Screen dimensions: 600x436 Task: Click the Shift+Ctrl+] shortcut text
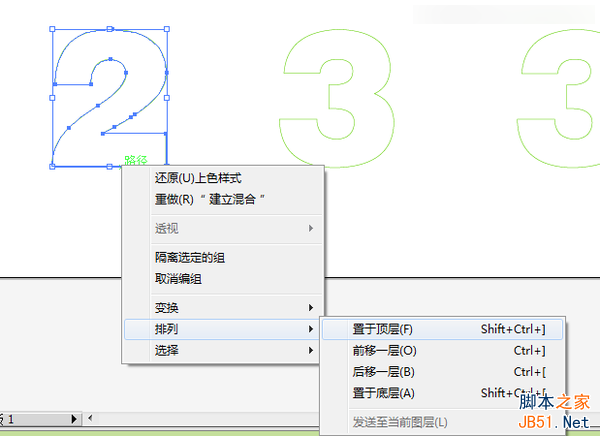pos(513,329)
